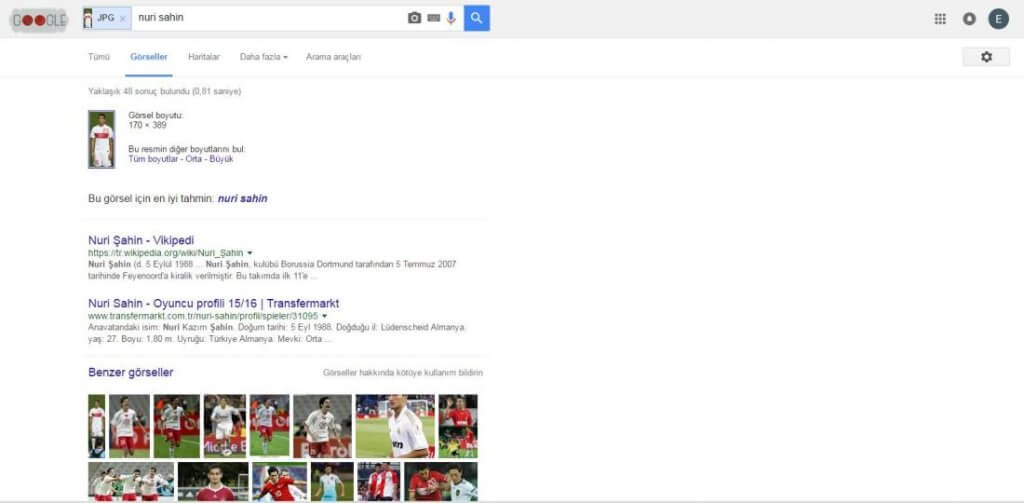Open Arama araçları search tools

pos(333,57)
